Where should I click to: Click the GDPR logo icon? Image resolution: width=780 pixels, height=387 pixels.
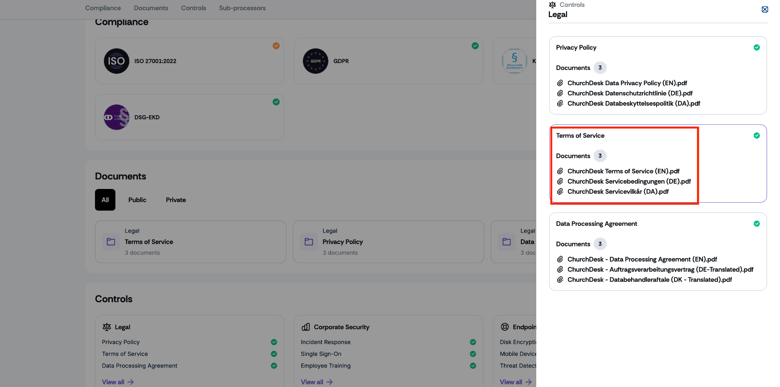click(x=315, y=61)
